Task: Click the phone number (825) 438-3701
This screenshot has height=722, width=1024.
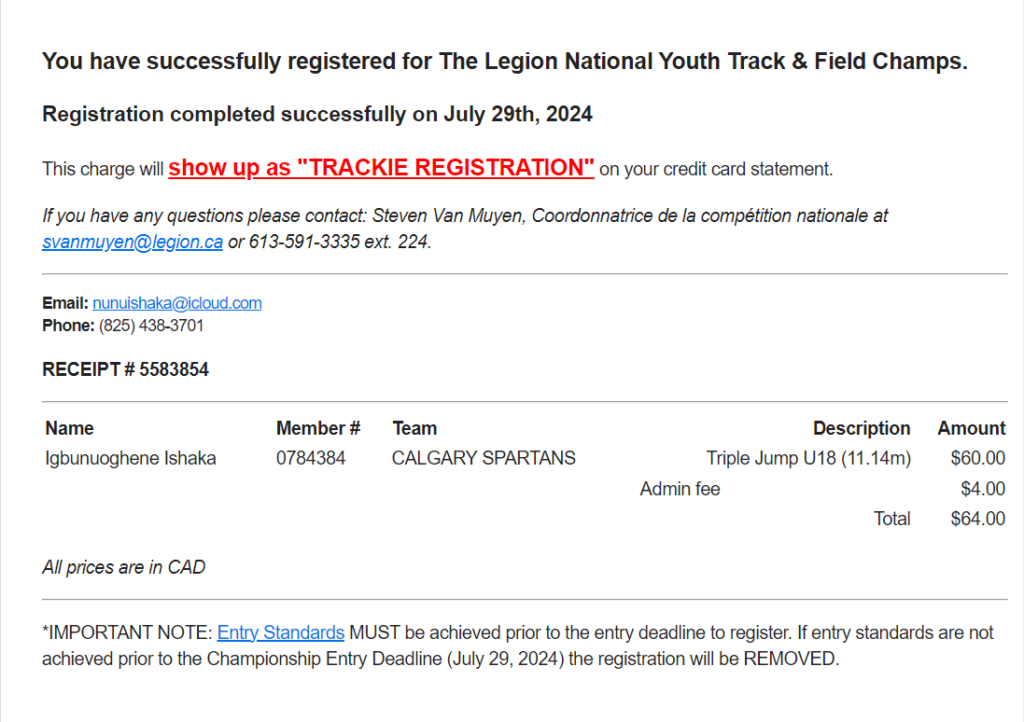Action: point(151,325)
